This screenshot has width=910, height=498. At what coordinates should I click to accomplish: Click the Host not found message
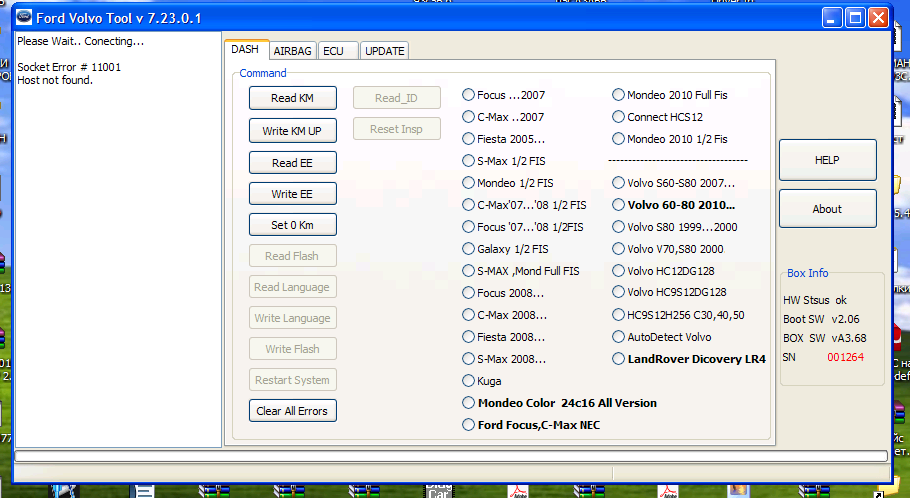(x=55, y=80)
